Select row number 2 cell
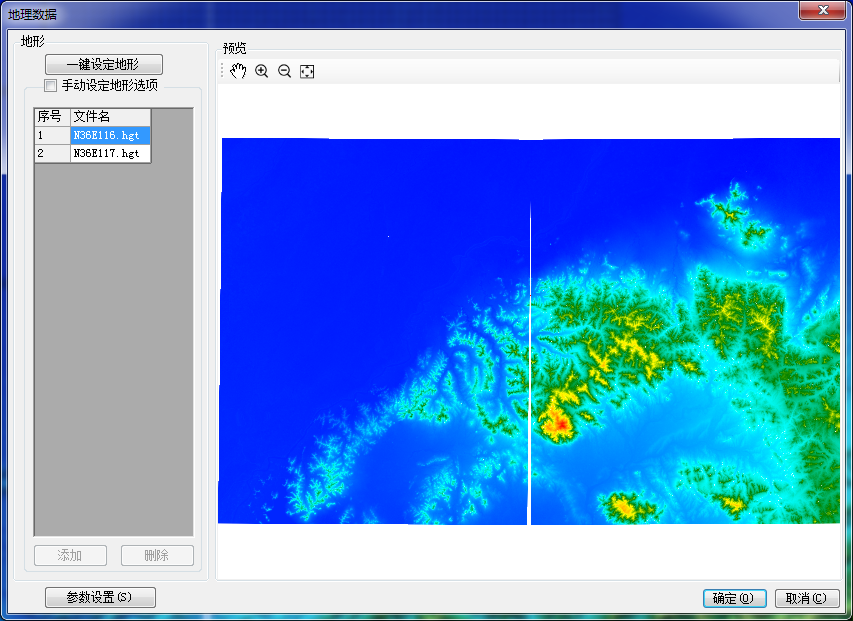This screenshot has width=853, height=621. 52,153
